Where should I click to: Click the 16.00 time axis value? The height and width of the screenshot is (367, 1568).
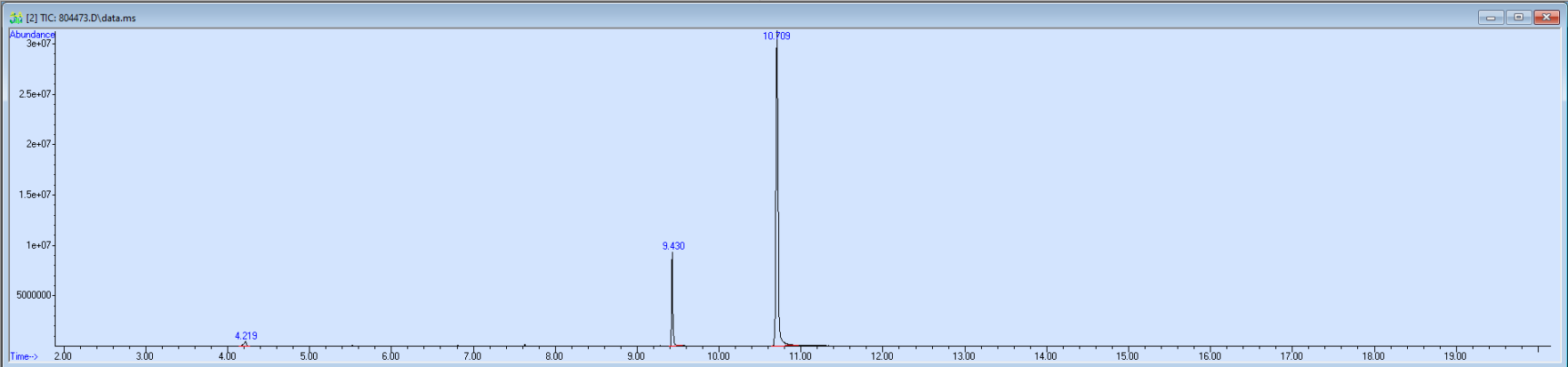tap(1210, 356)
